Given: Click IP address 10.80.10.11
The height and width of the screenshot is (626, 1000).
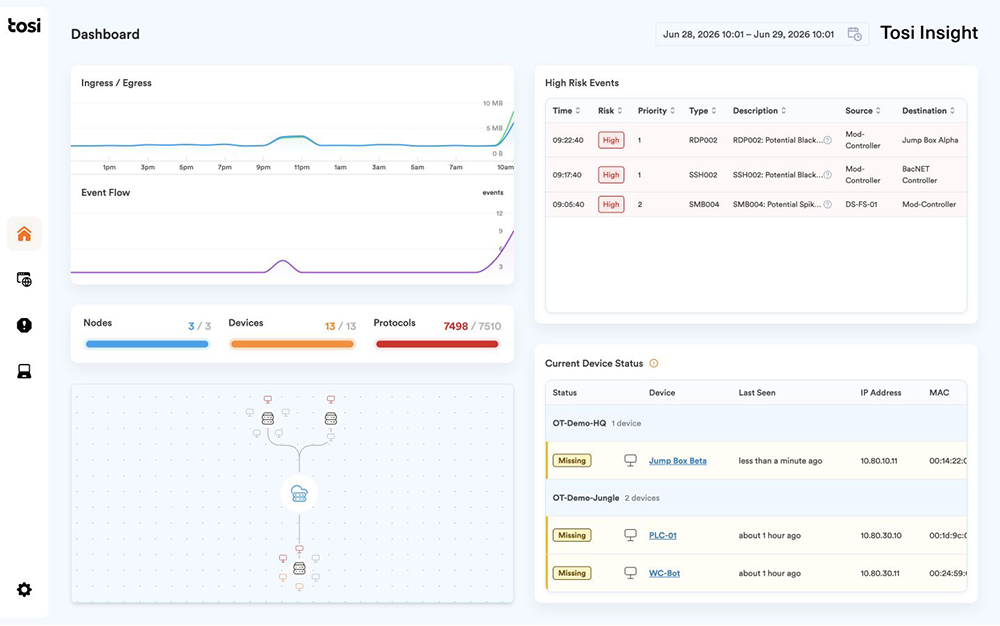Looking at the screenshot, I should pos(879,461).
